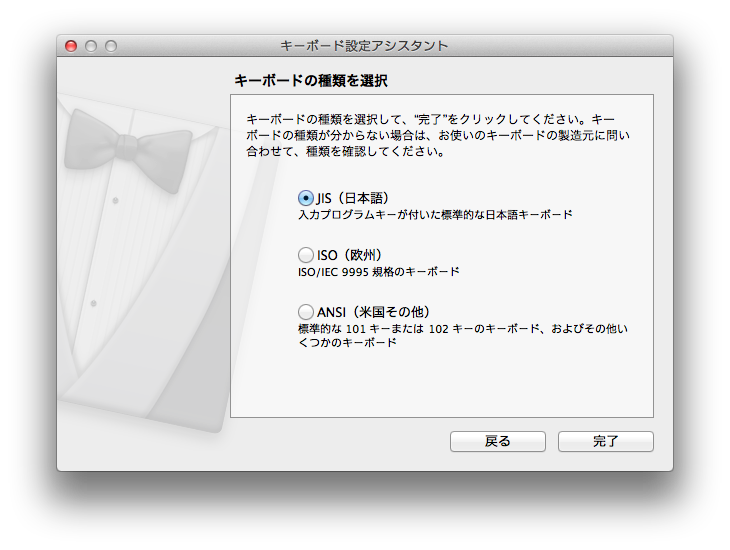Viewport: 730px width, 550px height.
Task: Click the text ISO/IEC 9995 規格のキーボード
Action: (x=379, y=272)
